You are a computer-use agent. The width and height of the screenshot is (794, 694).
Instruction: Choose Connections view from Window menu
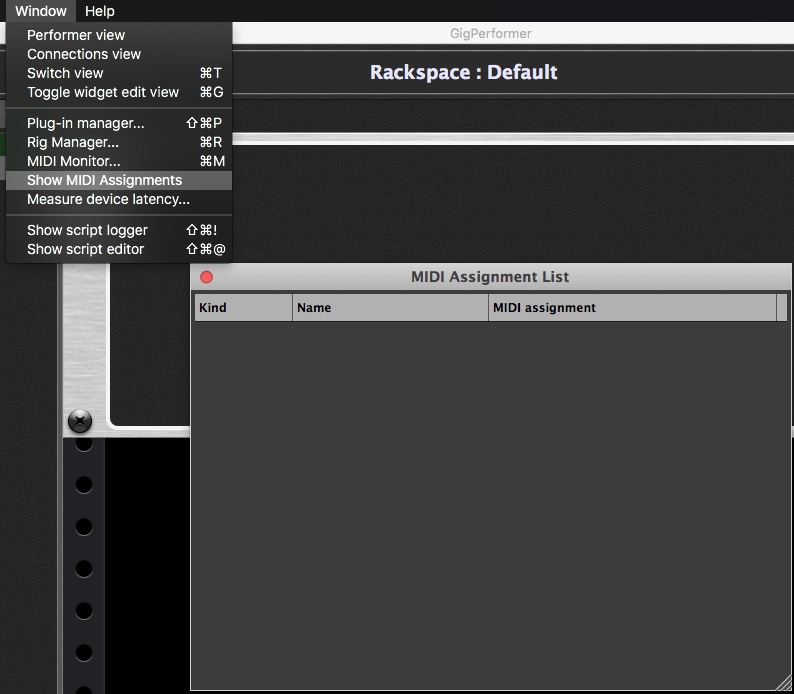[119, 54]
